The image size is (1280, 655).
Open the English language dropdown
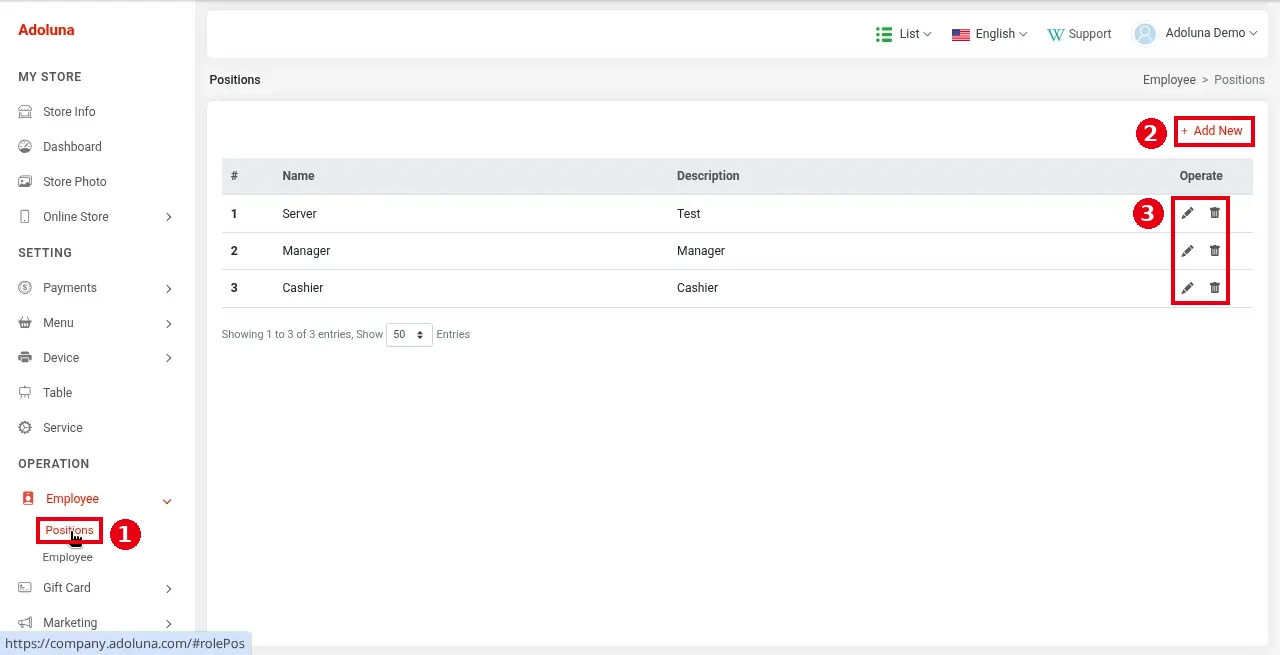click(x=990, y=34)
